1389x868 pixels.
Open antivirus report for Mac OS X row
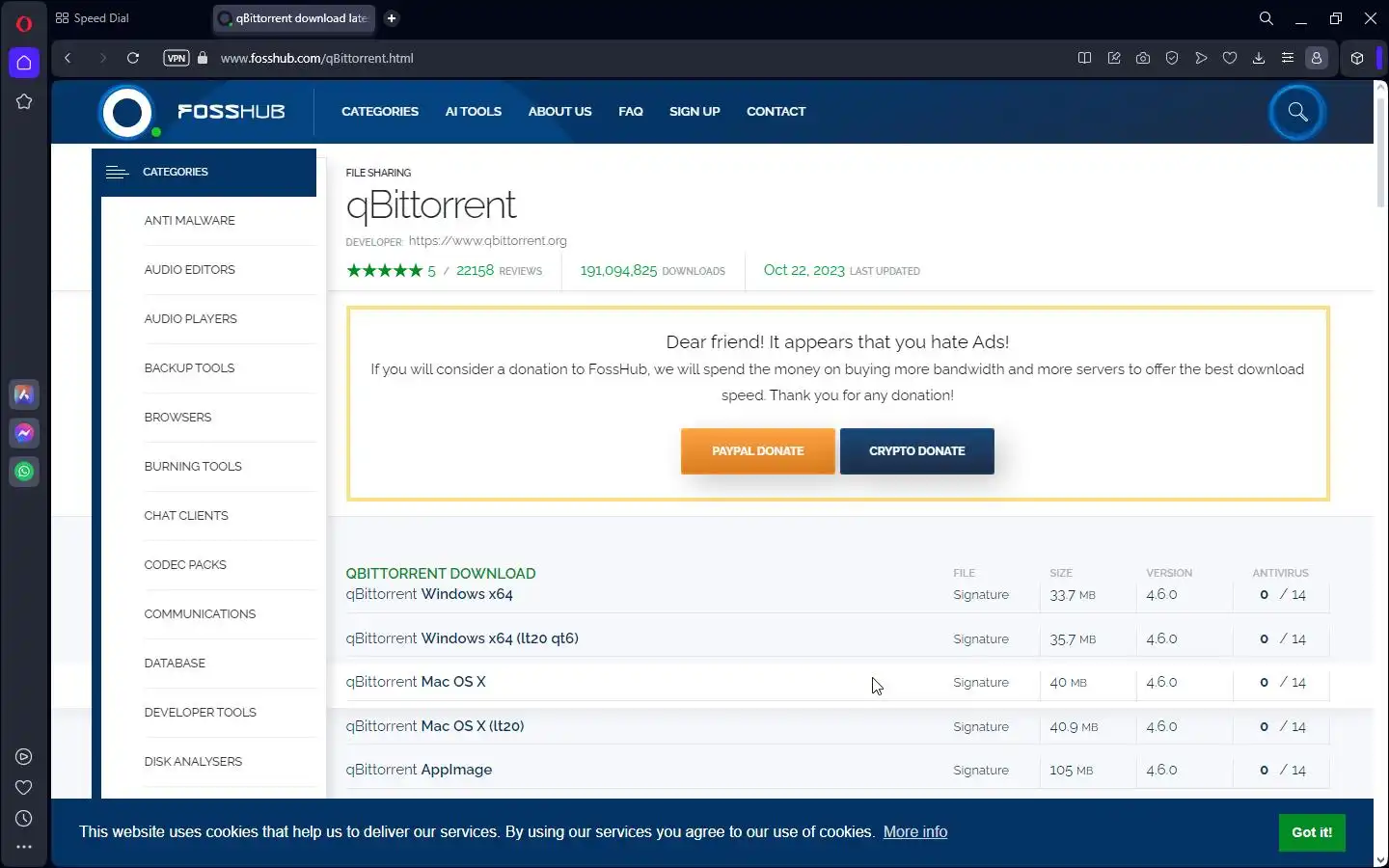point(1282,683)
